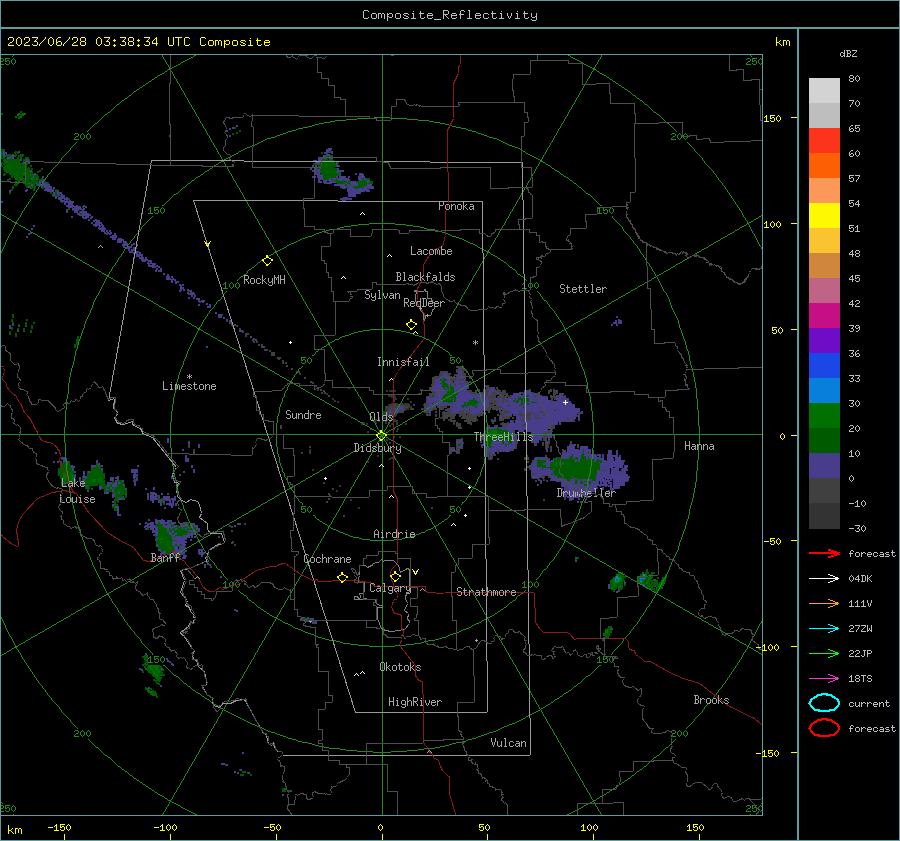The height and width of the screenshot is (841, 900).
Task: Click the yellow diamond marker above Calgary
Action: pos(395,576)
